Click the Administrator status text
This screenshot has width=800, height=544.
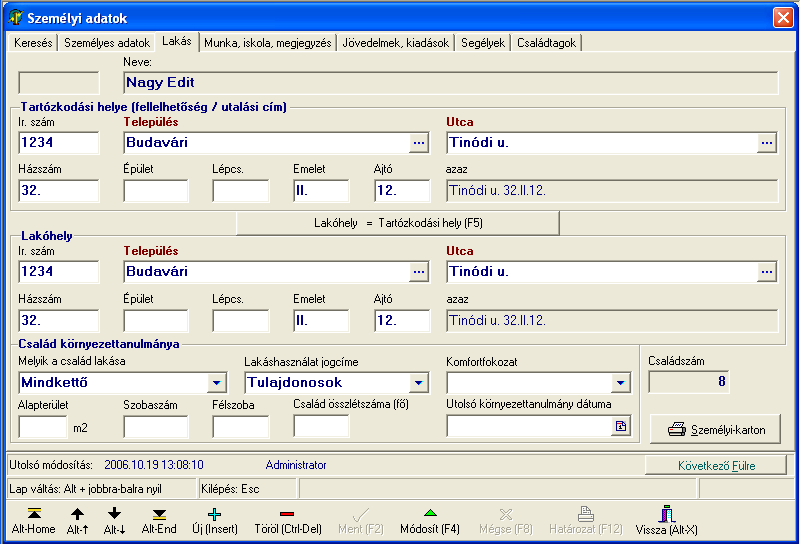coord(296,465)
